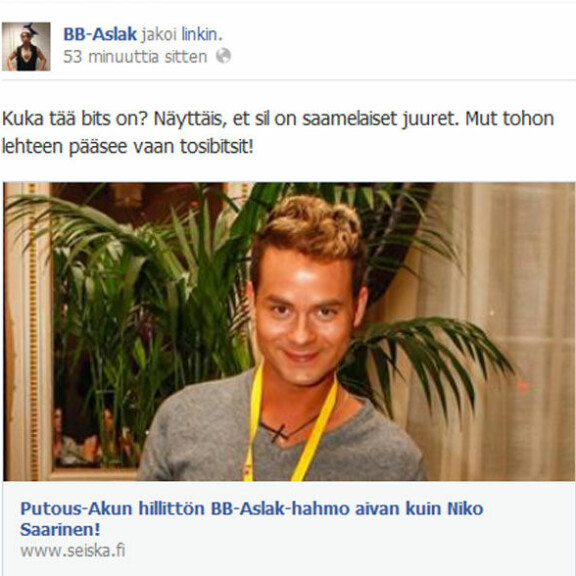
Task: Click the word 'linkin' in post header
Action: pos(200,34)
